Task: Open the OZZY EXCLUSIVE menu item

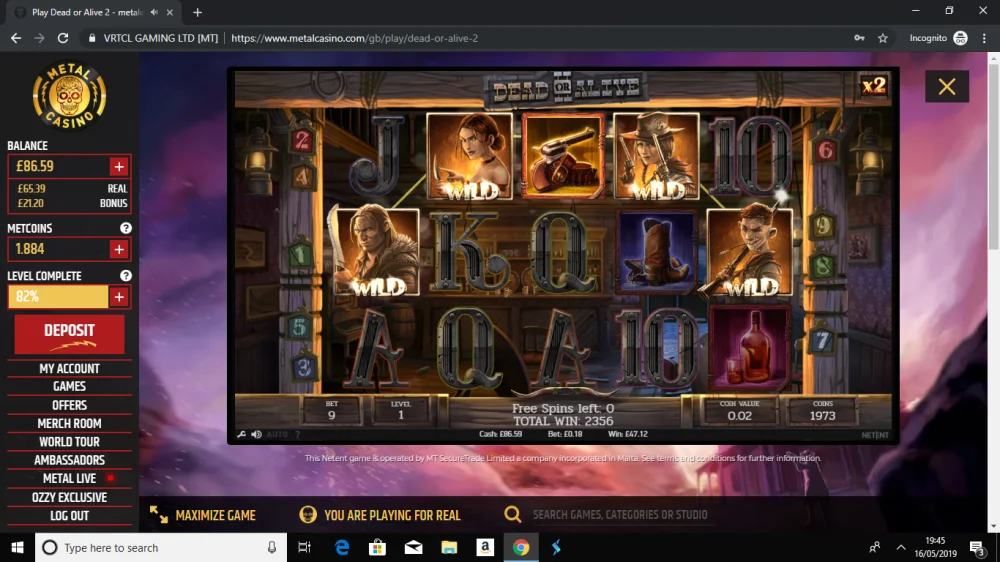Action: (70, 498)
